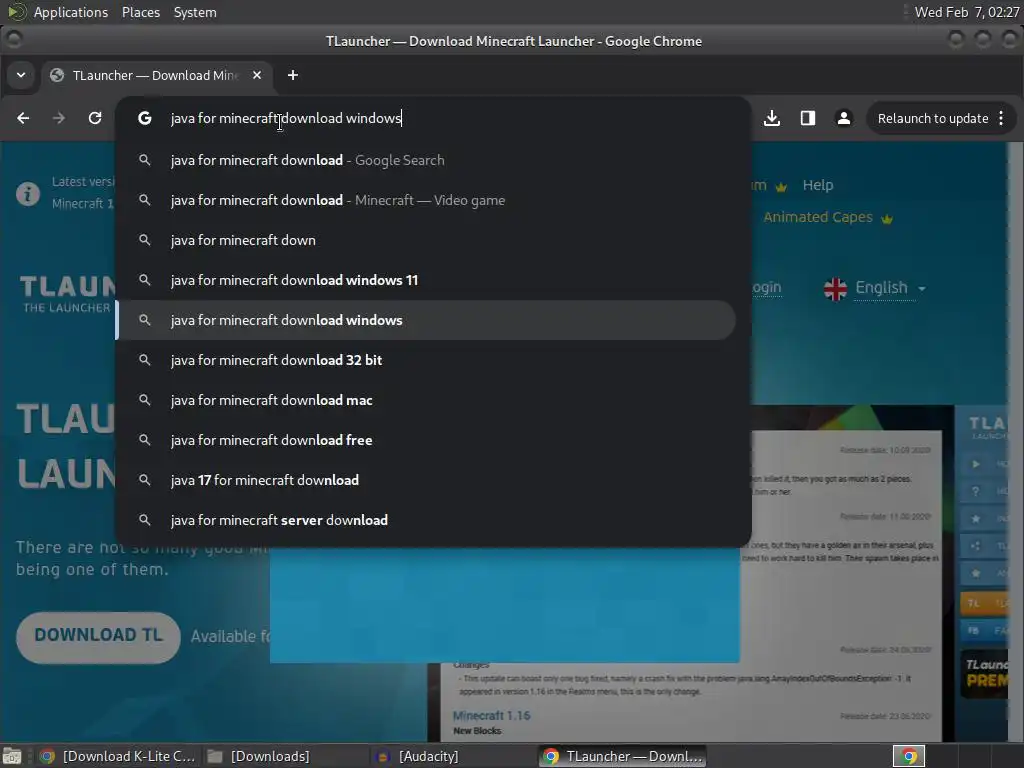Open the Chrome downloads icon

point(772,118)
